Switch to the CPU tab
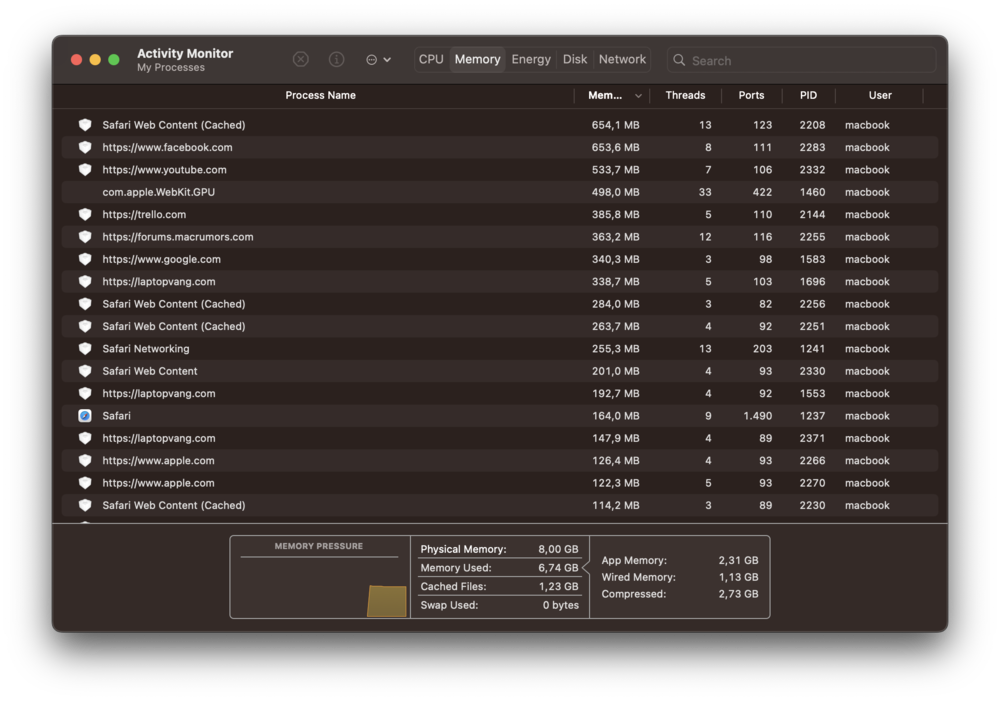This screenshot has height=701, width=1000. (x=431, y=59)
